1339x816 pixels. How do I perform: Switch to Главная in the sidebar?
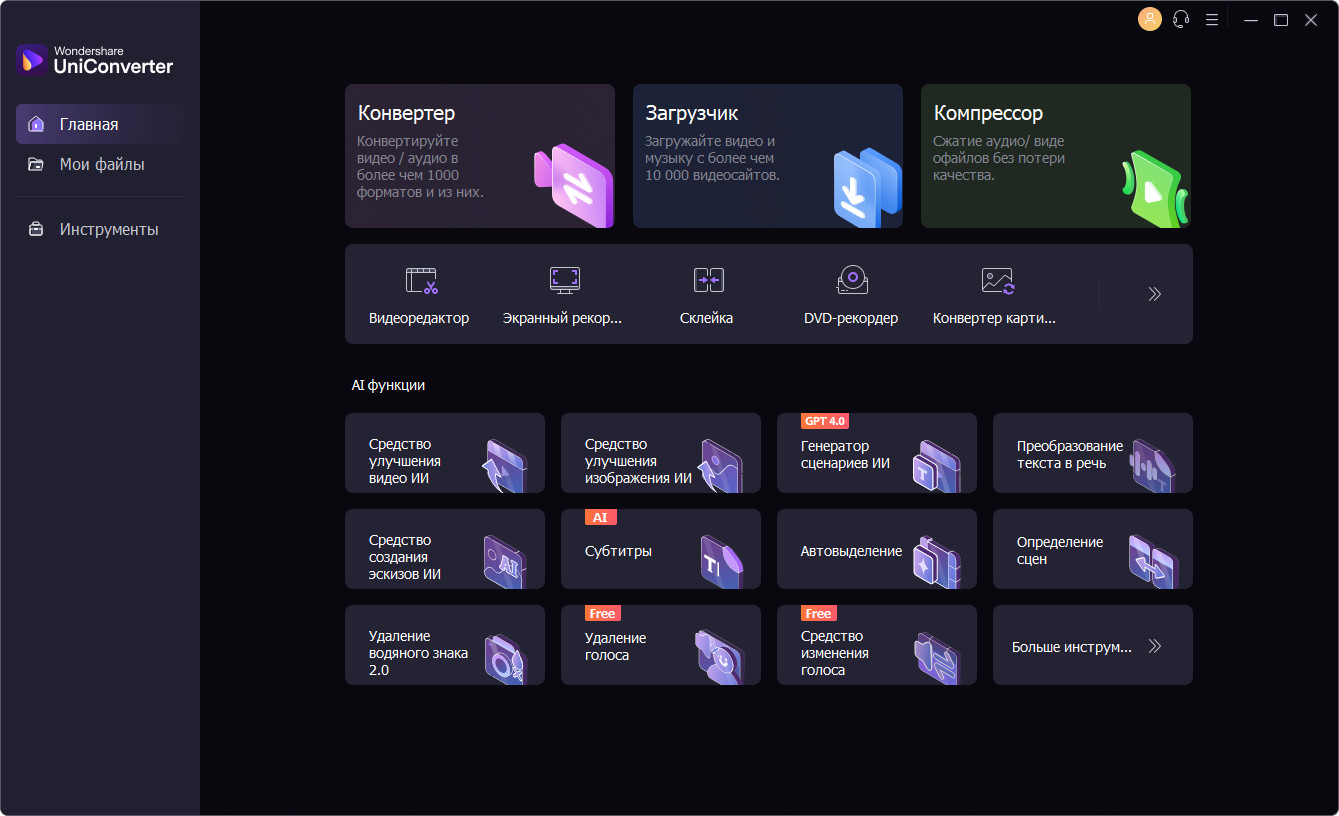click(x=100, y=124)
